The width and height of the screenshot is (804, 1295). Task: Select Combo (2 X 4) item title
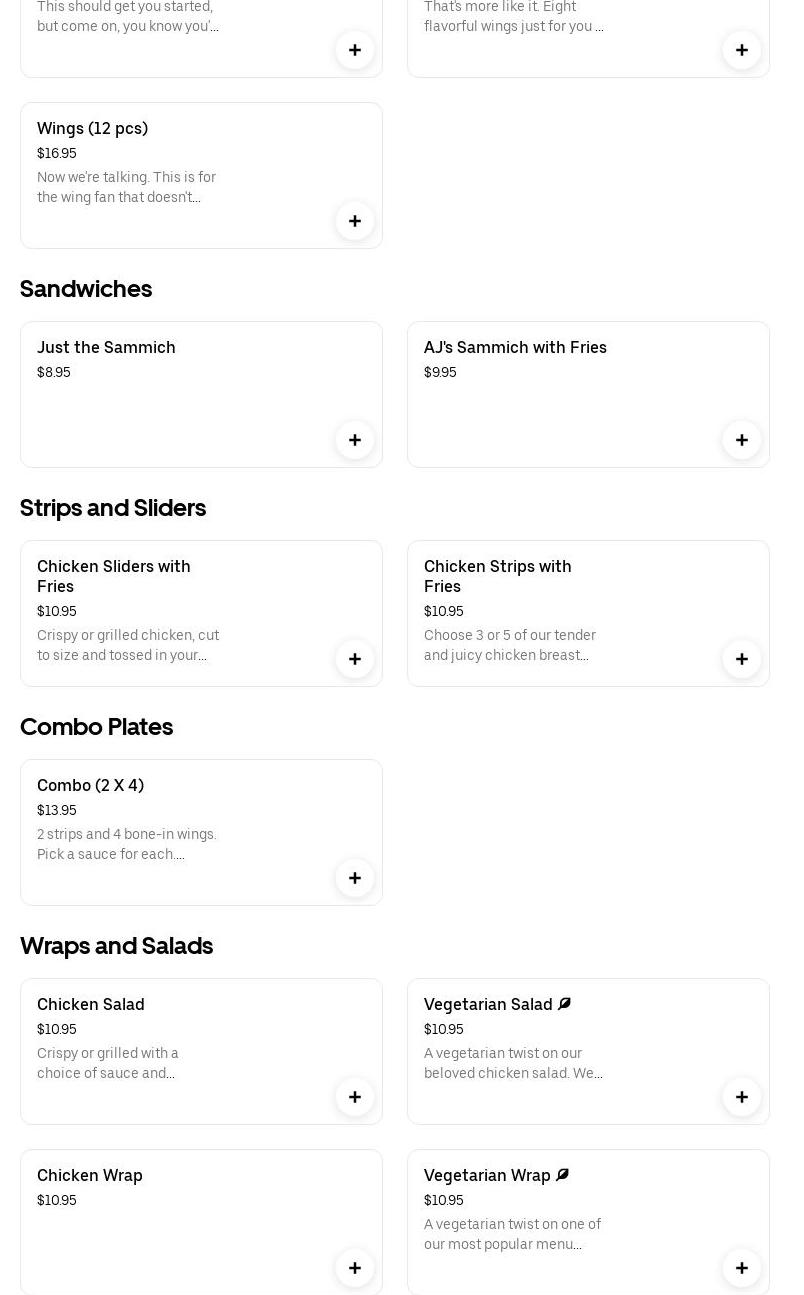pyautogui.click(x=90, y=785)
